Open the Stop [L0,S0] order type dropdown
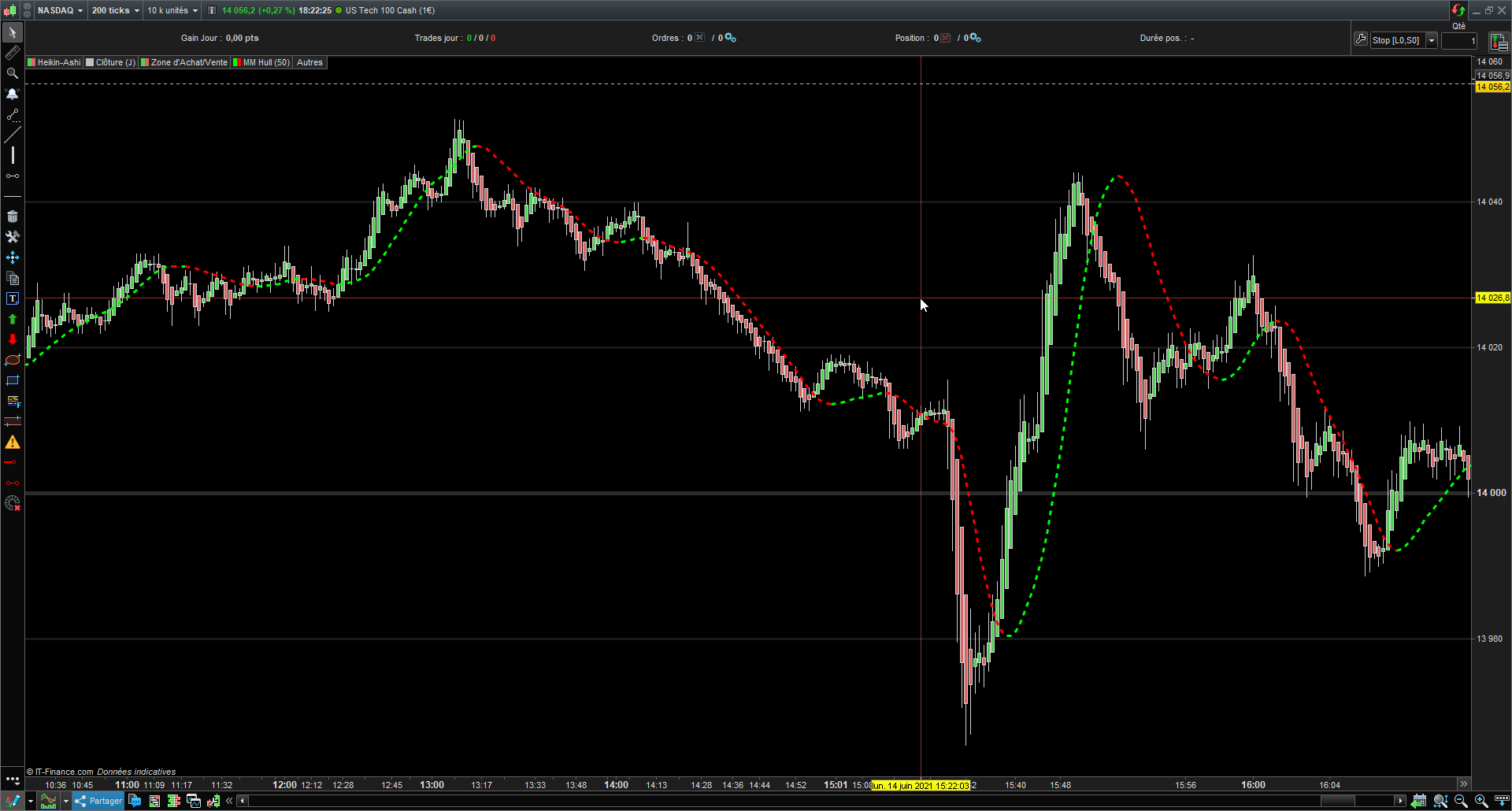 (x=1403, y=40)
